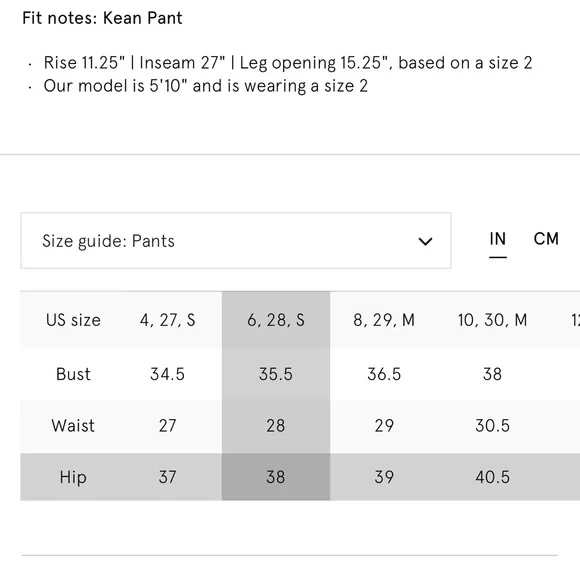This screenshot has height=580, width=580.
Task: Select IN unit option
Action: (x=498, y=239)
